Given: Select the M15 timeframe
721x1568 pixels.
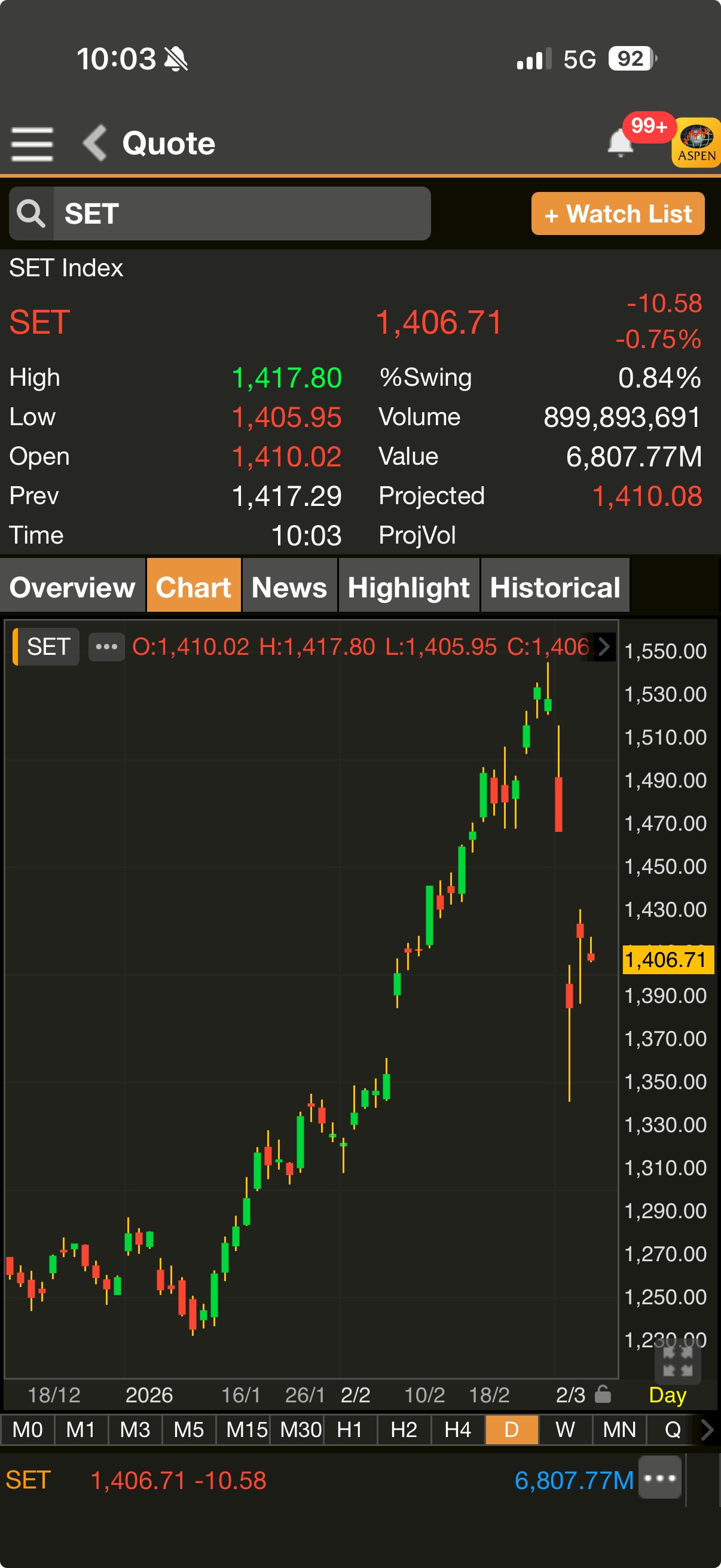Looking at the screenshot, I should [246, 1429].
